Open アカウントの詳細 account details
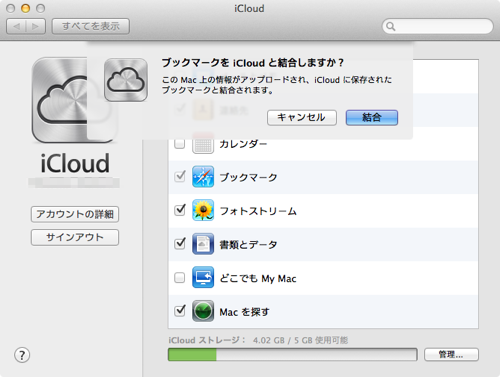 (75, 214)
